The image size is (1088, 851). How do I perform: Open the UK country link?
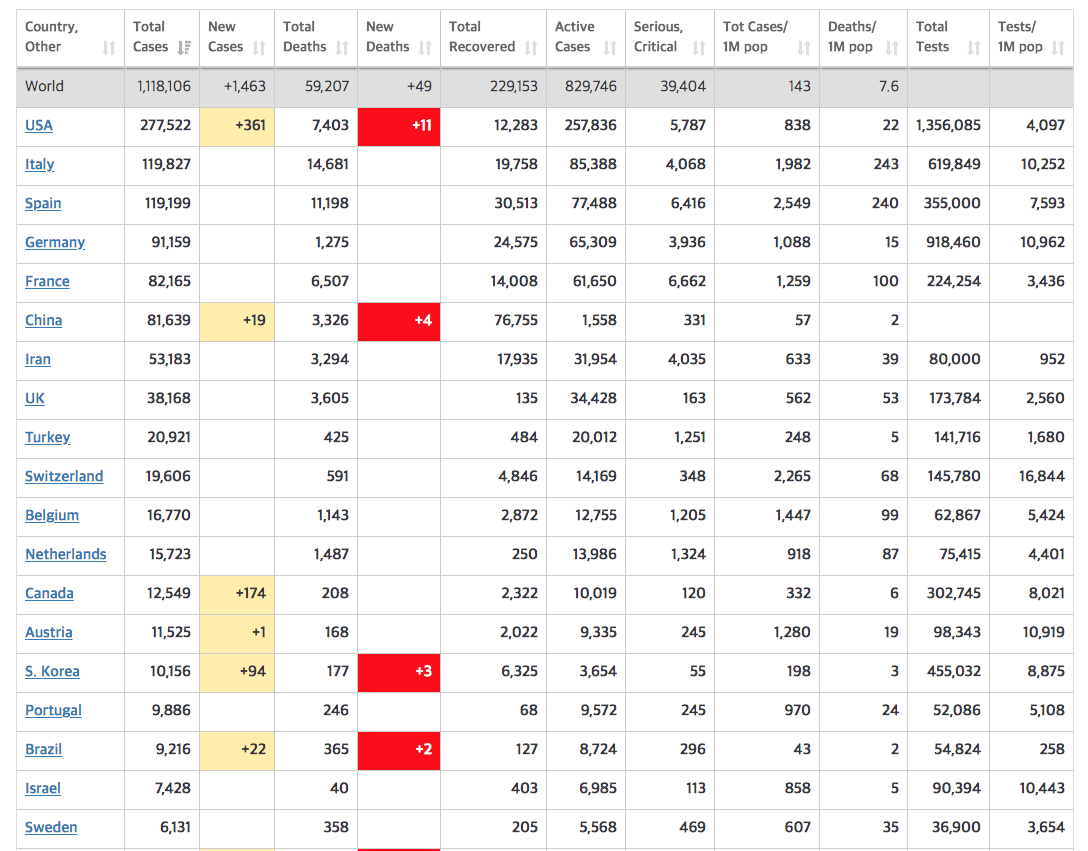pyautogui.click(x=35, y=398)
